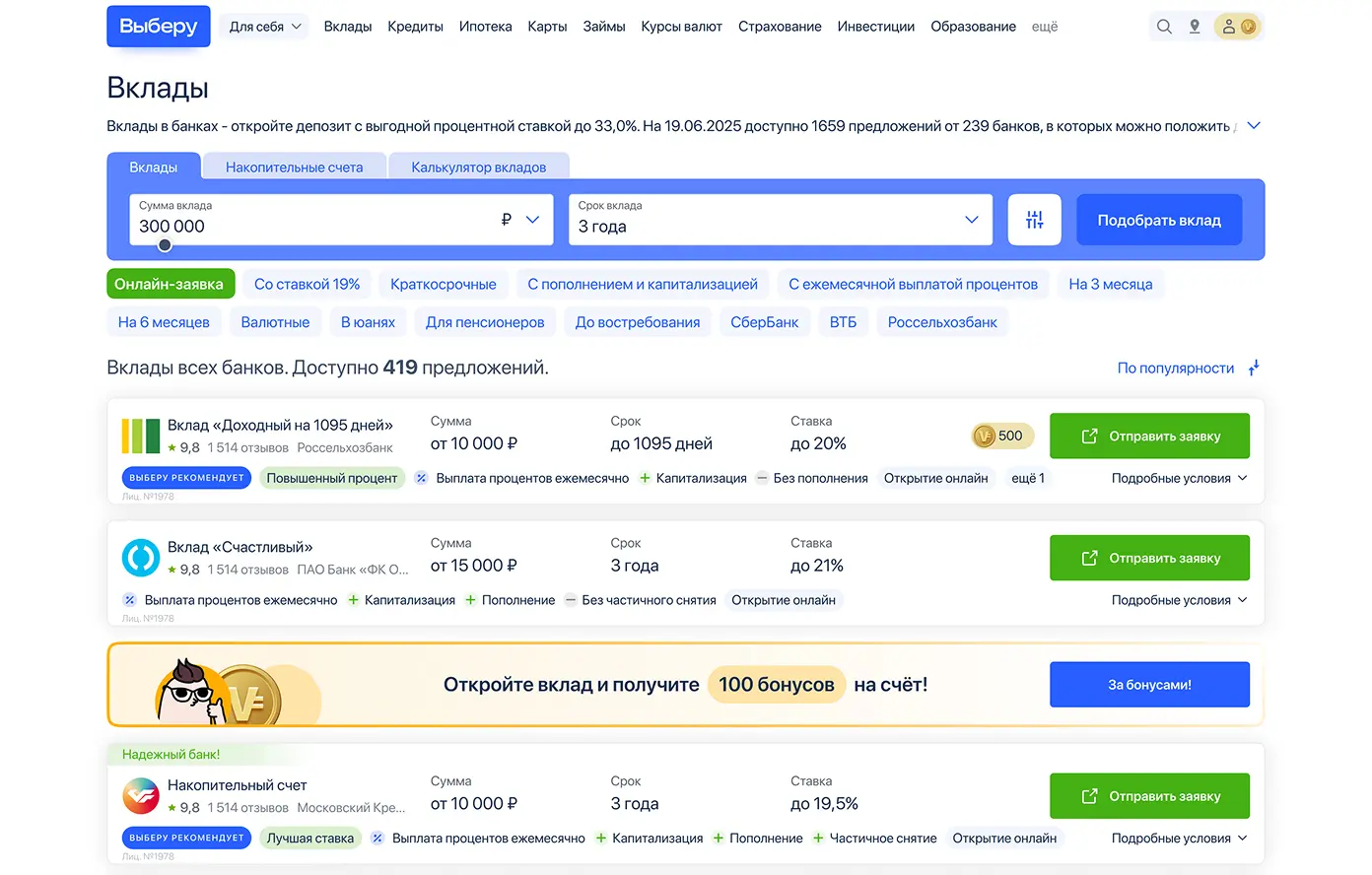This screenshot has width=1372, height=875.
Task: Enable the Со ставкой 19% filter
Action: click(307, 284)
